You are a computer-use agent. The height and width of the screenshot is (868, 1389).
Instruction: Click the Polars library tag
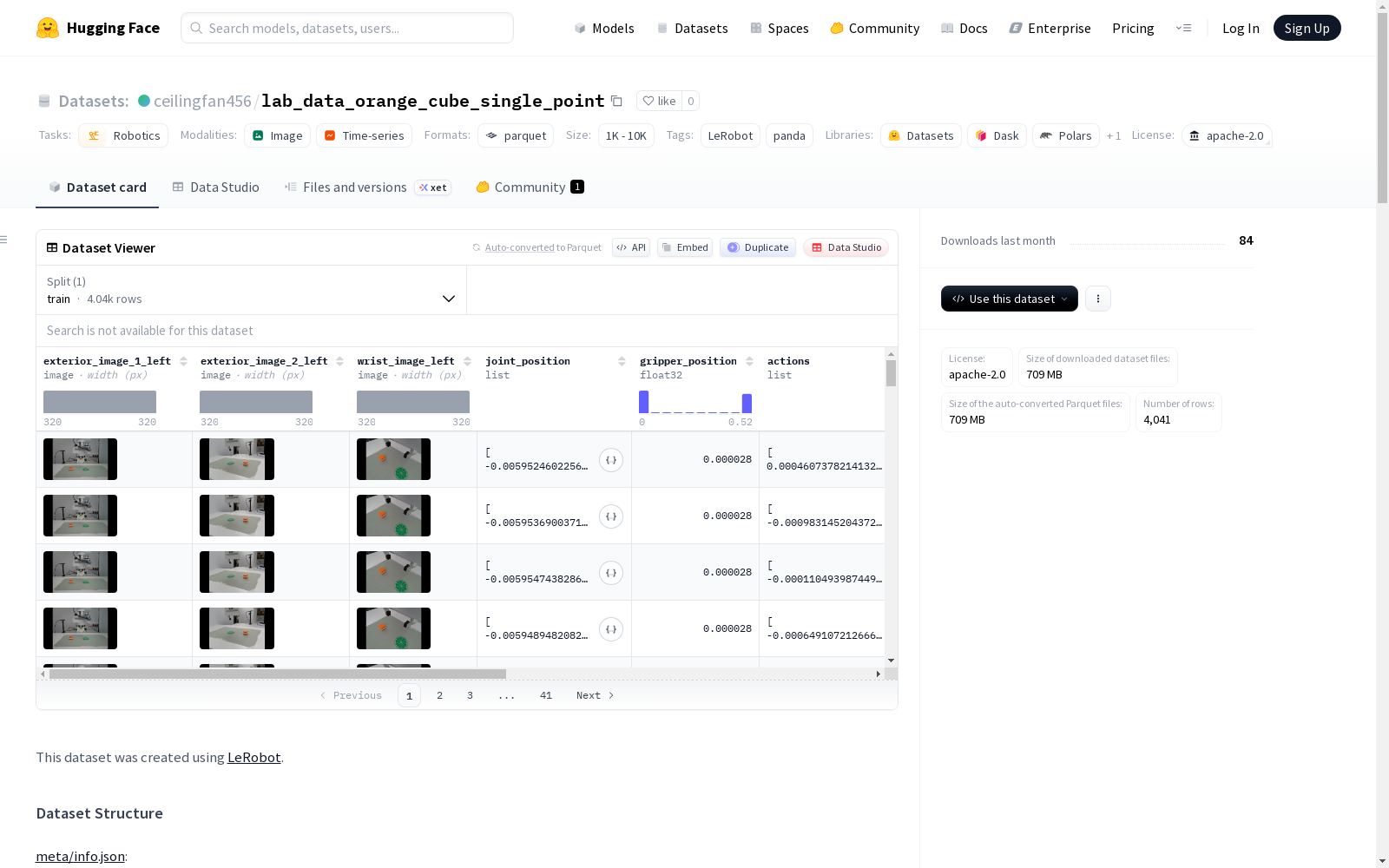click(x=1066, y=135)
